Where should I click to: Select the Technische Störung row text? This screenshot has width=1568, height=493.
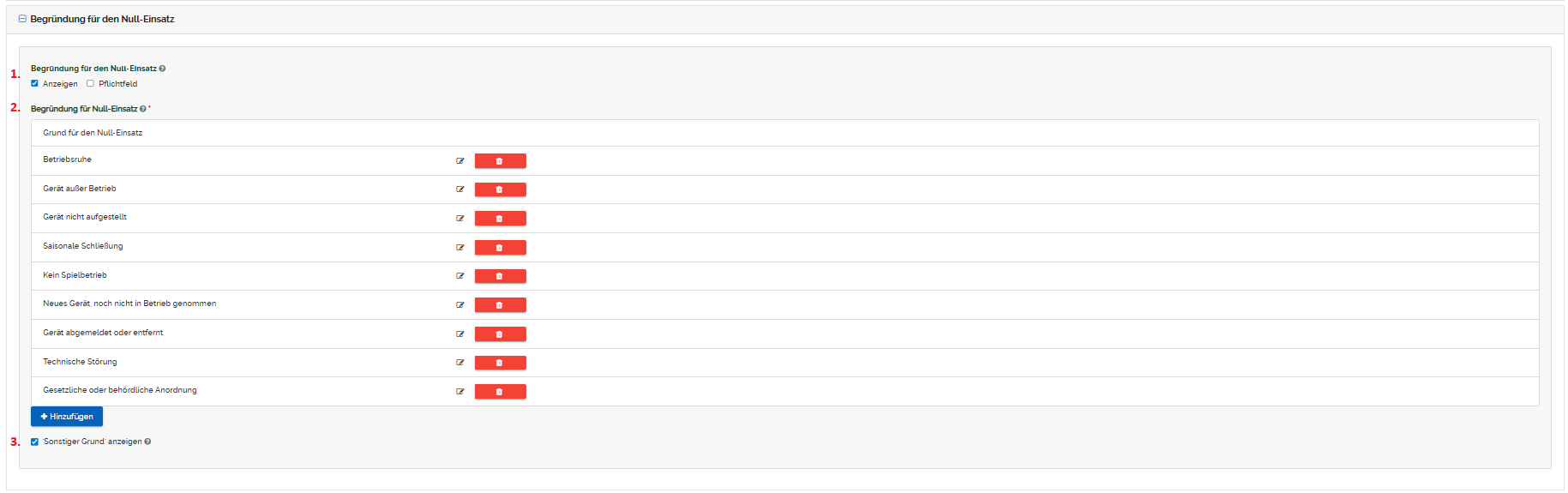(80, 362)
